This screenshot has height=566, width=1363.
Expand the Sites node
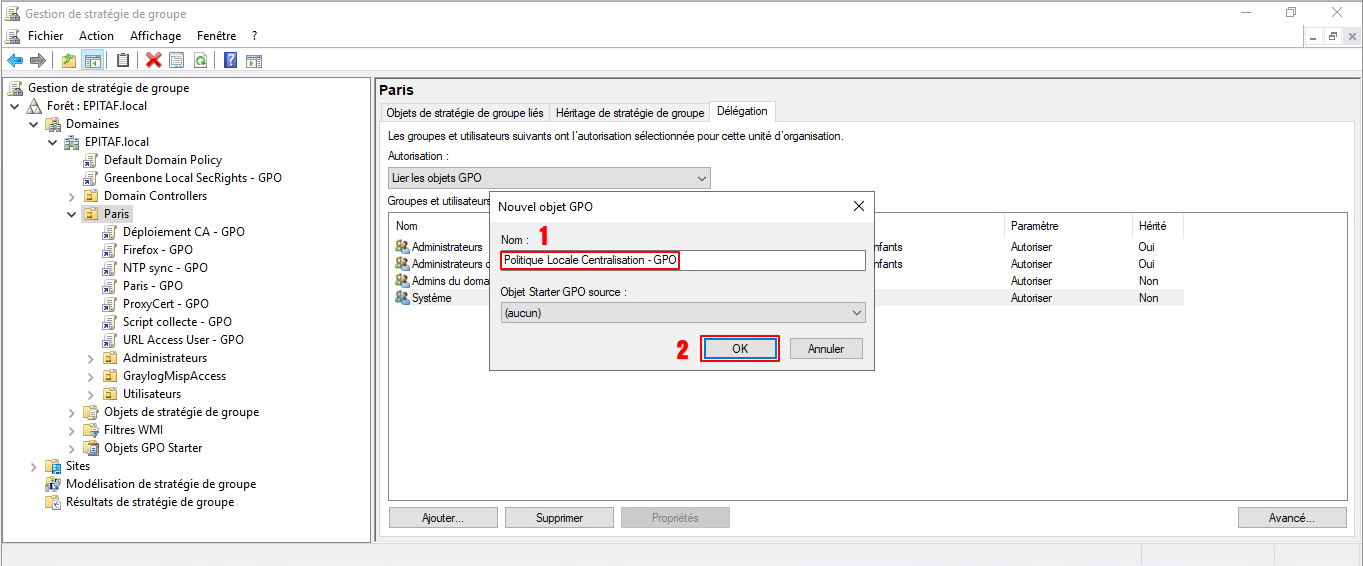(x=33, y=466)
